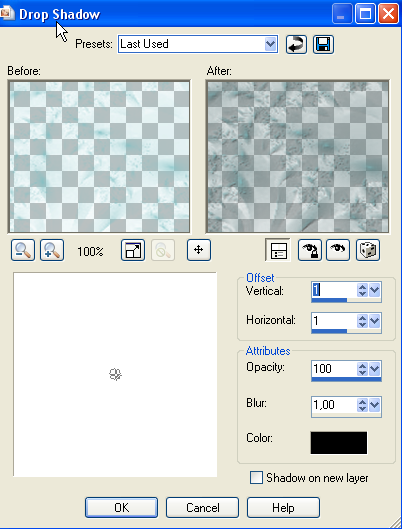Click the resize dialog preview icon
The image size is (402, 529).
coord(133,250)
